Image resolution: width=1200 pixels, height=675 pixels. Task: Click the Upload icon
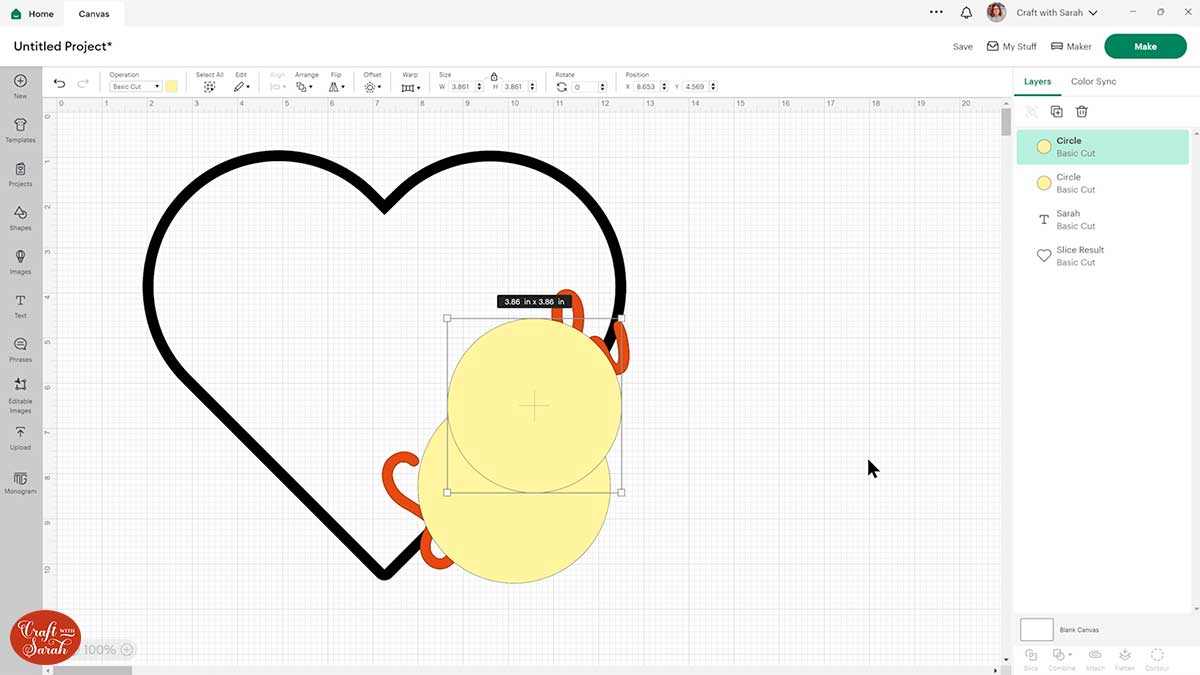[20, 432]
